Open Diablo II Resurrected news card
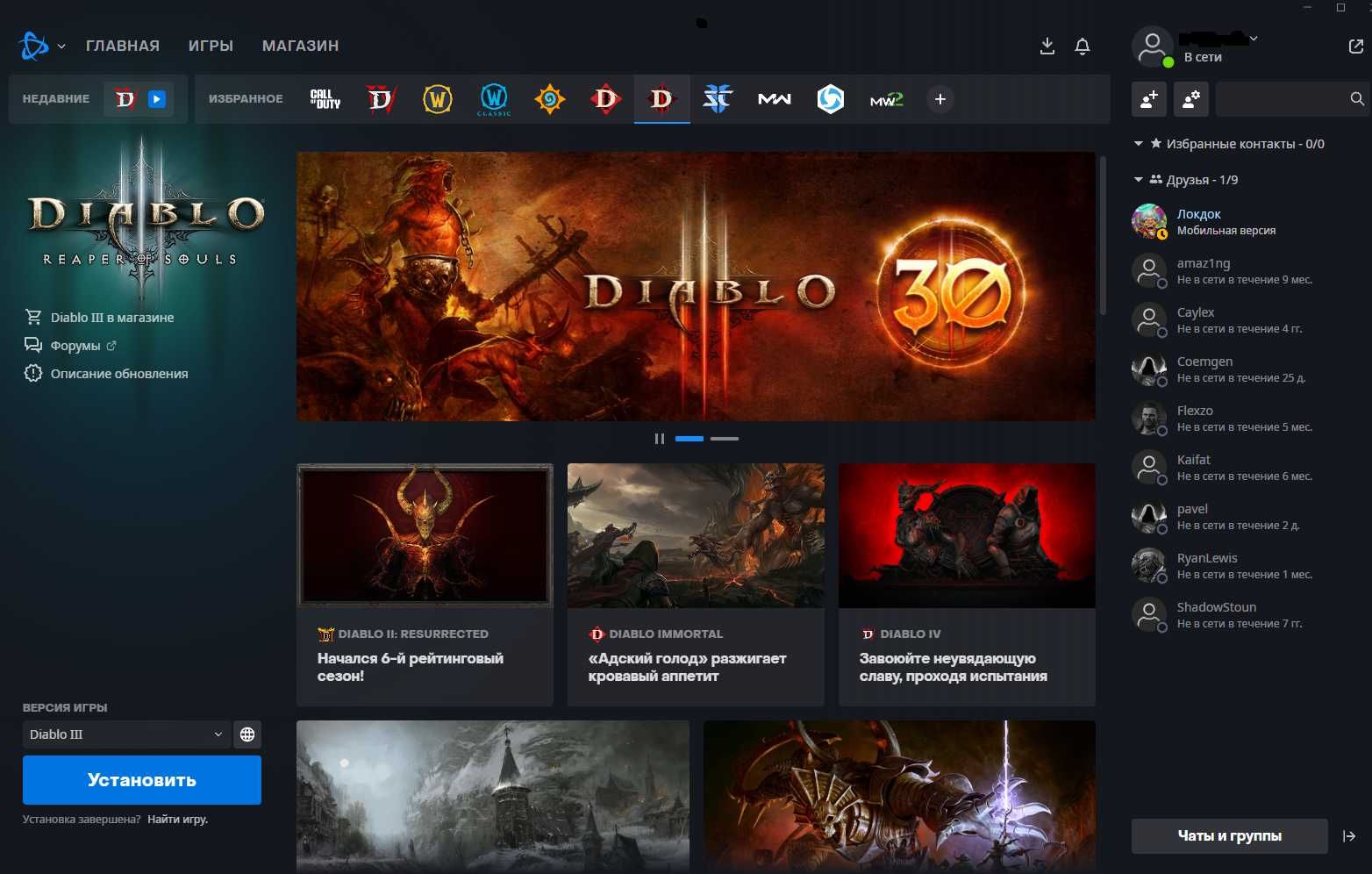This screenshot has height=874, width=1372. pyautogui.click(x=425, y=584)
